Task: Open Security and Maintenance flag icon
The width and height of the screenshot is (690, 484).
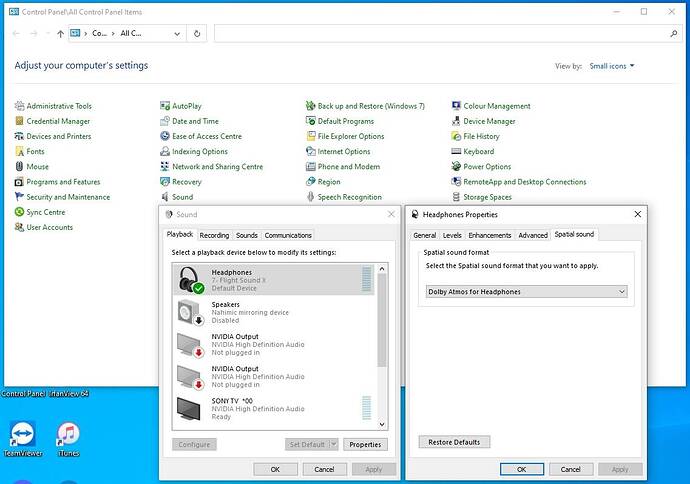Action: 19,197
